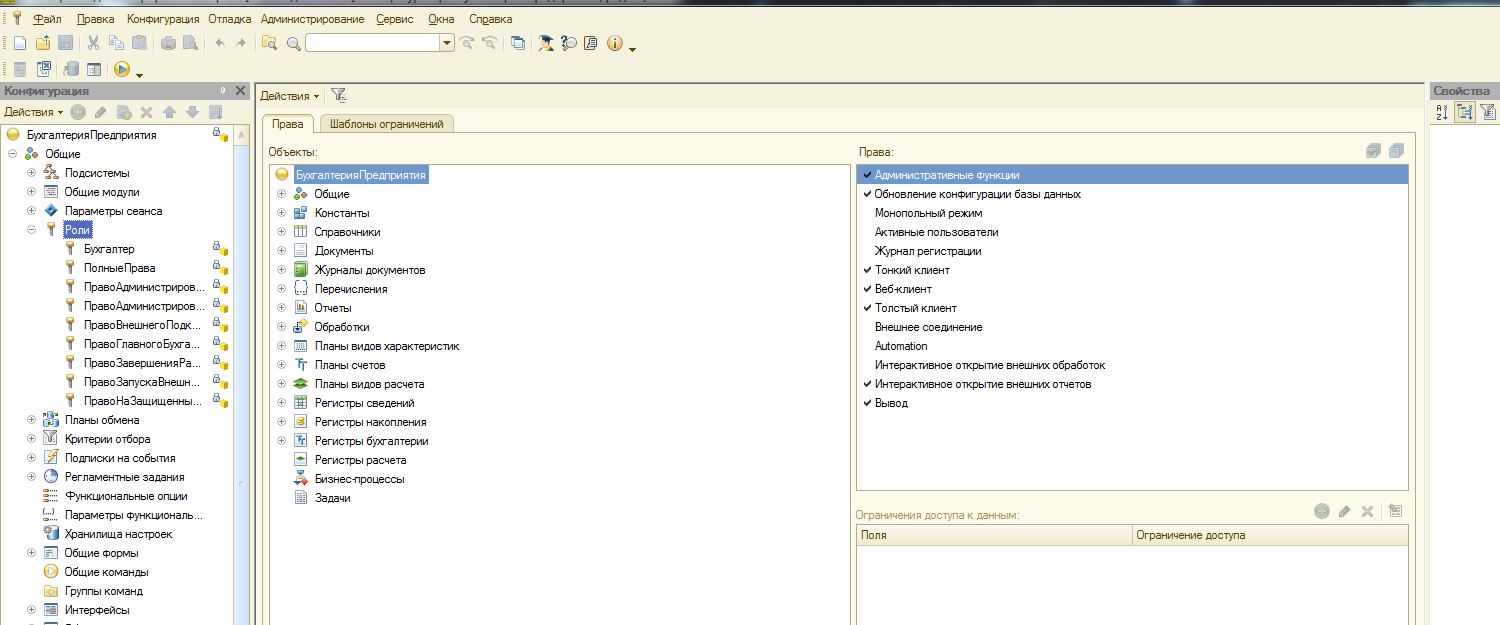The image size is (1500, 625).
Task: Select Бизнес-процессы in the Объекты list
Action: click(360, 479)
